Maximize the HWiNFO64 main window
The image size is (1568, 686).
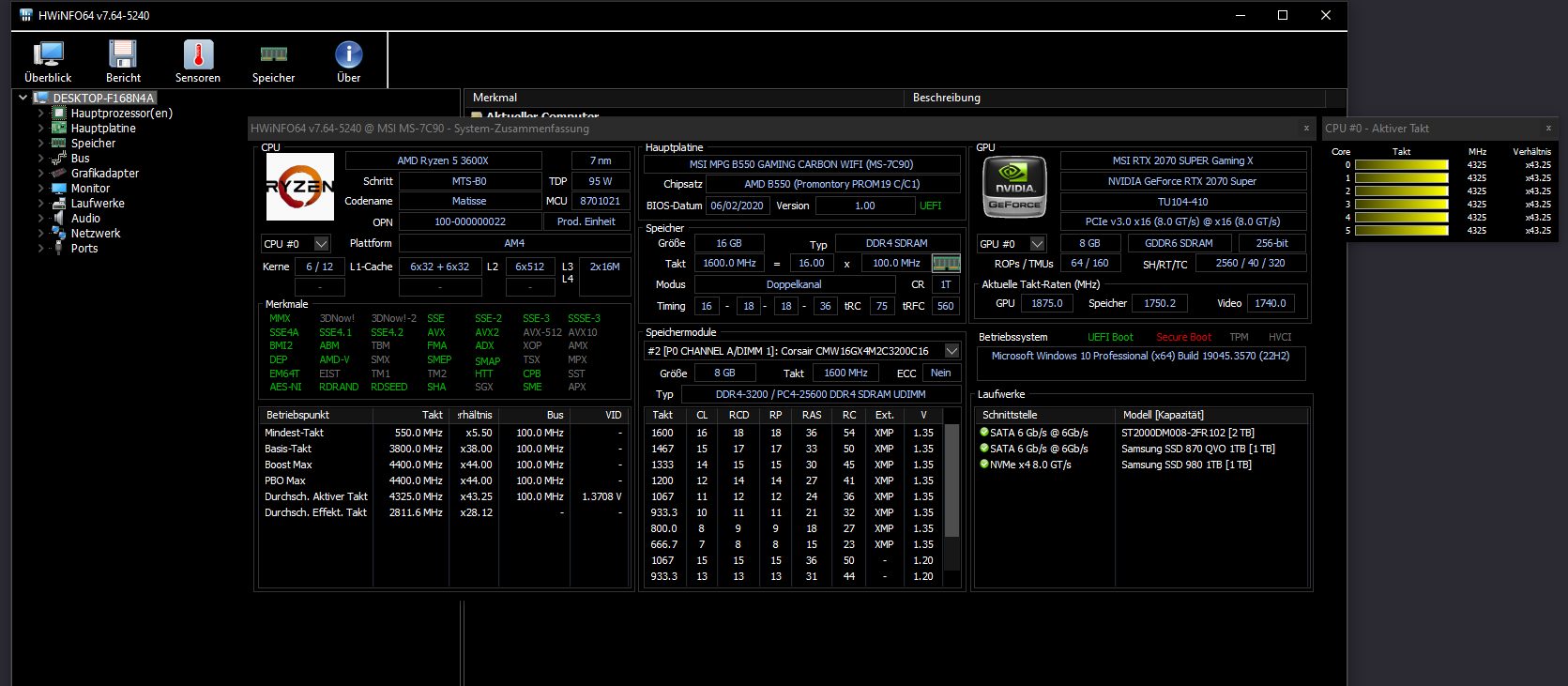(x=1283, y=15)
